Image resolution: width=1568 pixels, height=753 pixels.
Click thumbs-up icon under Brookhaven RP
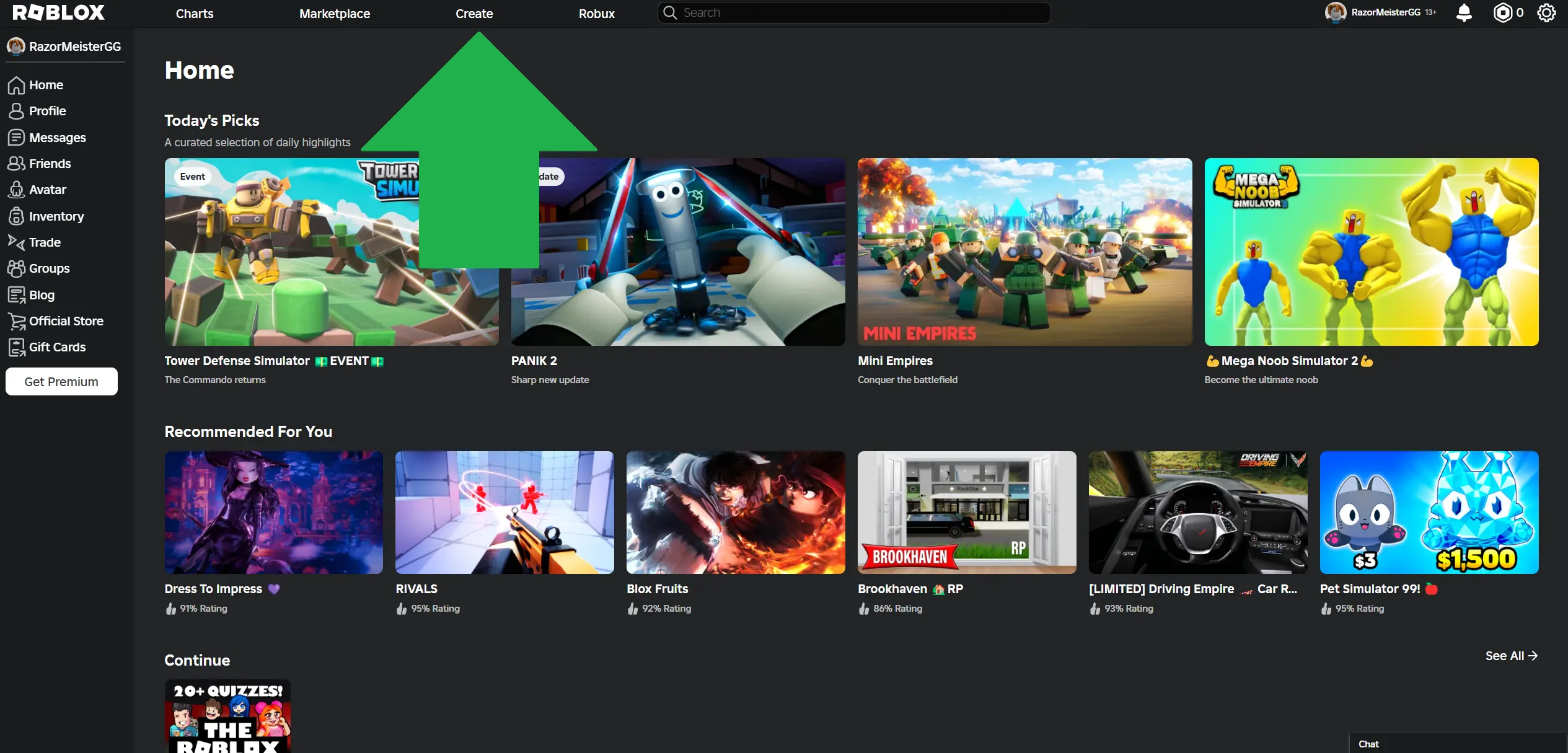pos(864,609)
